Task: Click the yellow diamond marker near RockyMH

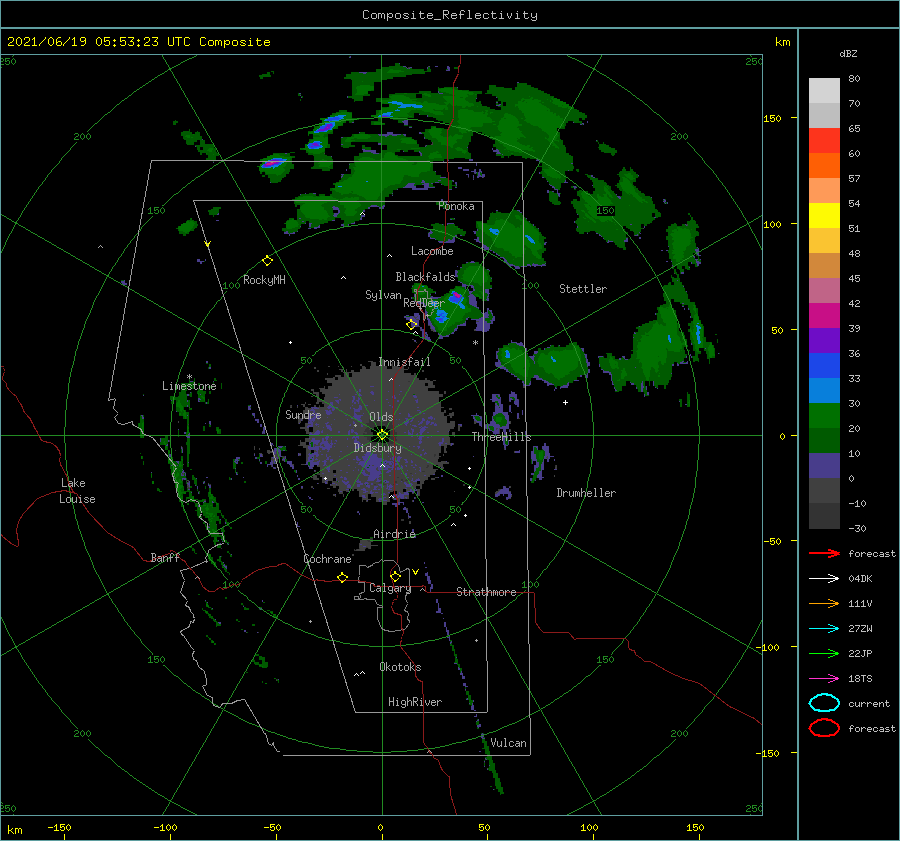Action: [267, 261]
